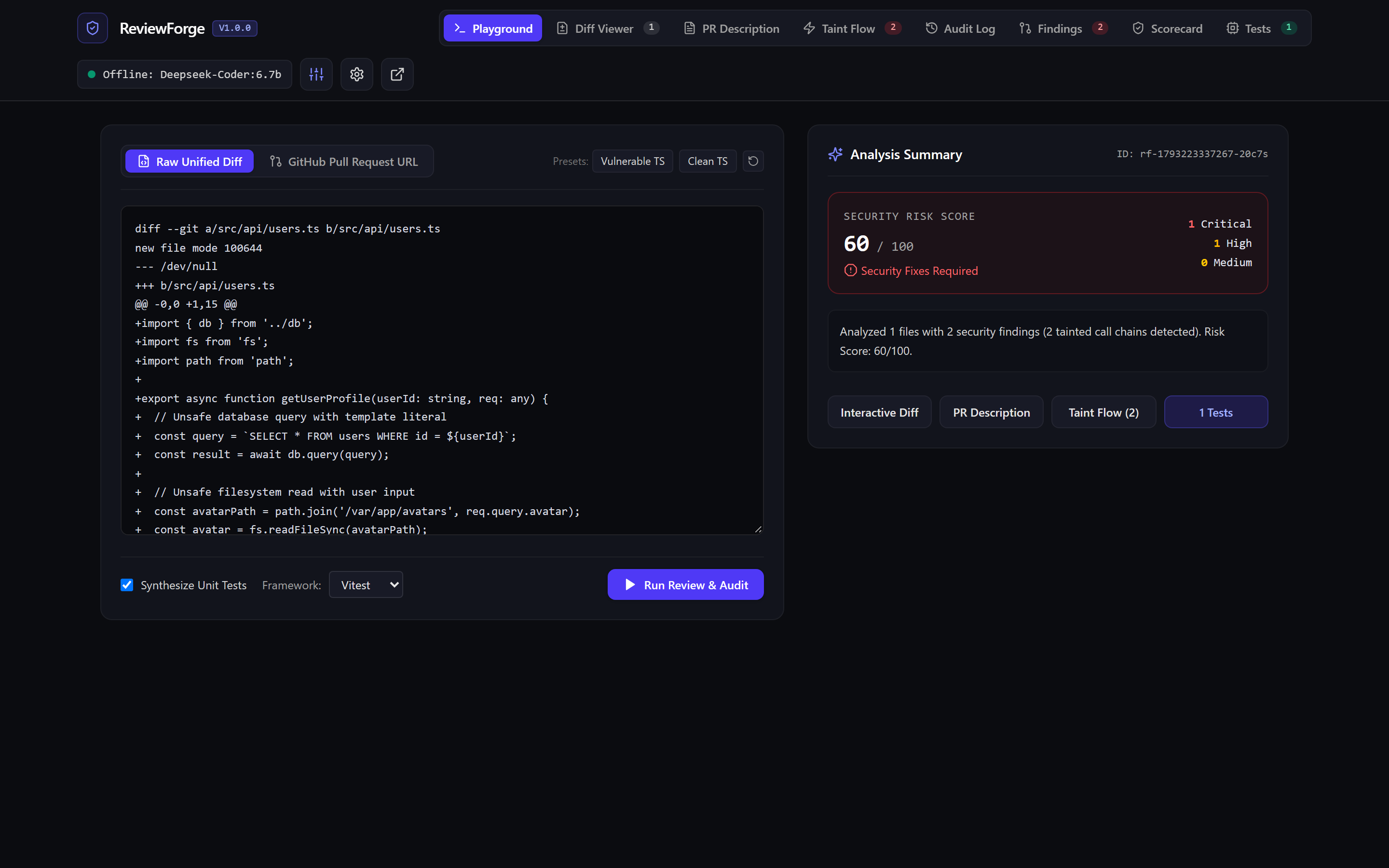This screenshot has height=868, width=1389.
Task: Select the Raw Unified Diff input mode
Action: point(190,162)
